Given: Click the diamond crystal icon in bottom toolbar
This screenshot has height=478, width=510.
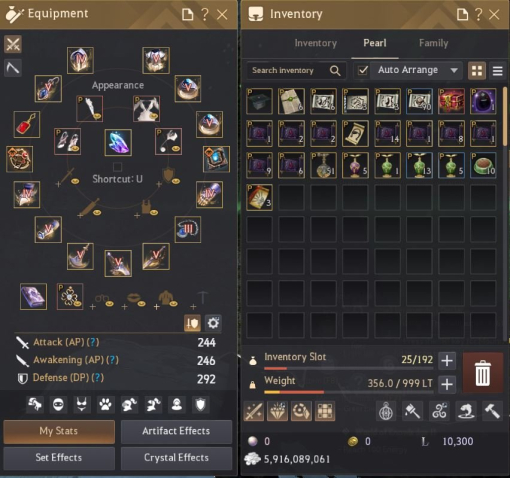Looking at the screenshot, I should click(277, 411).
